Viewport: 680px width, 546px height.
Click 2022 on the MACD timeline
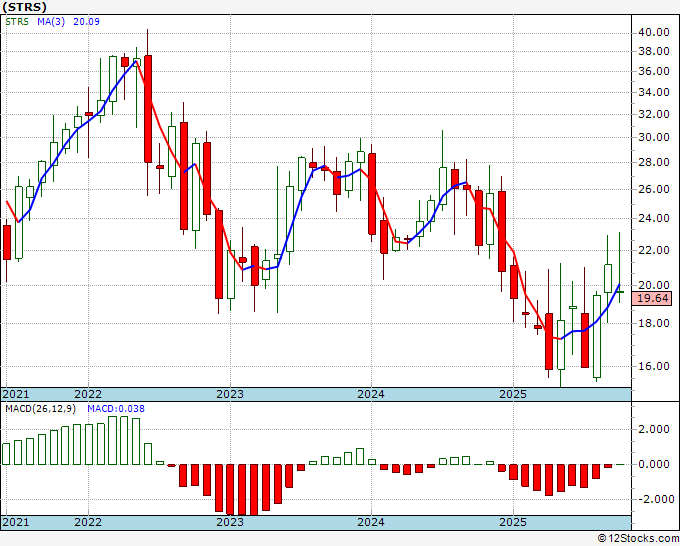pos(88,522)
